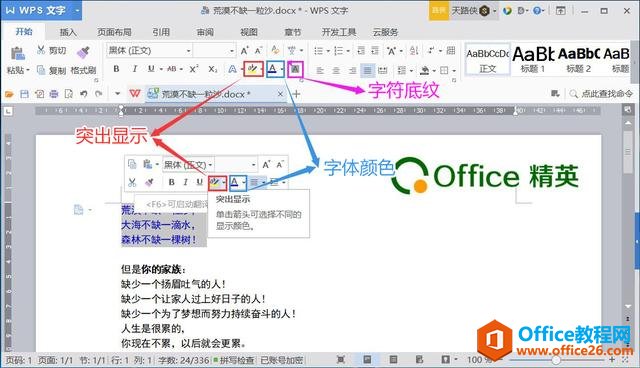Click scissors icon in floating mini toolbar
The width and height of the screenshot is (640, 368).
[132, 182]
